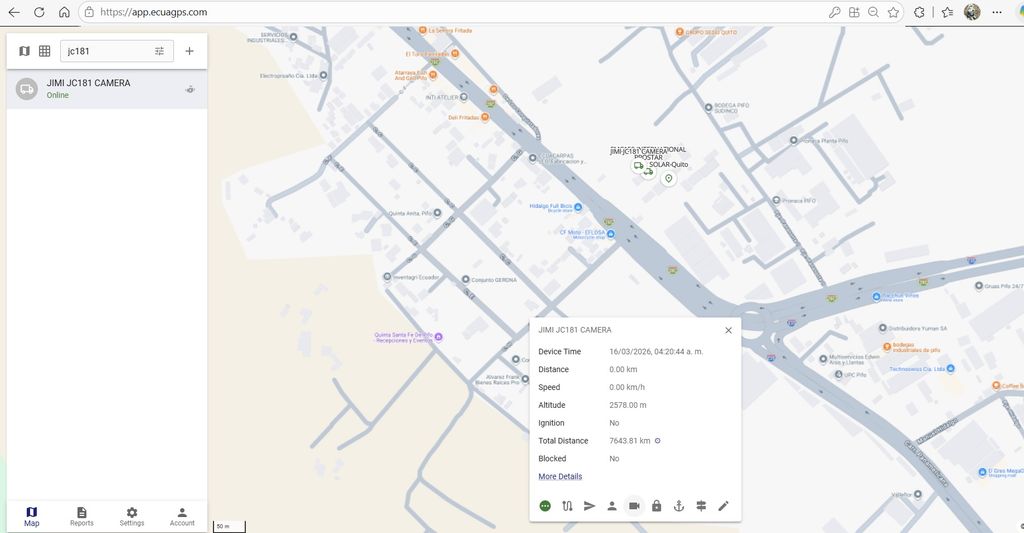
Task: Click the person driver icon in popup
Action: [x=611, y=506]
